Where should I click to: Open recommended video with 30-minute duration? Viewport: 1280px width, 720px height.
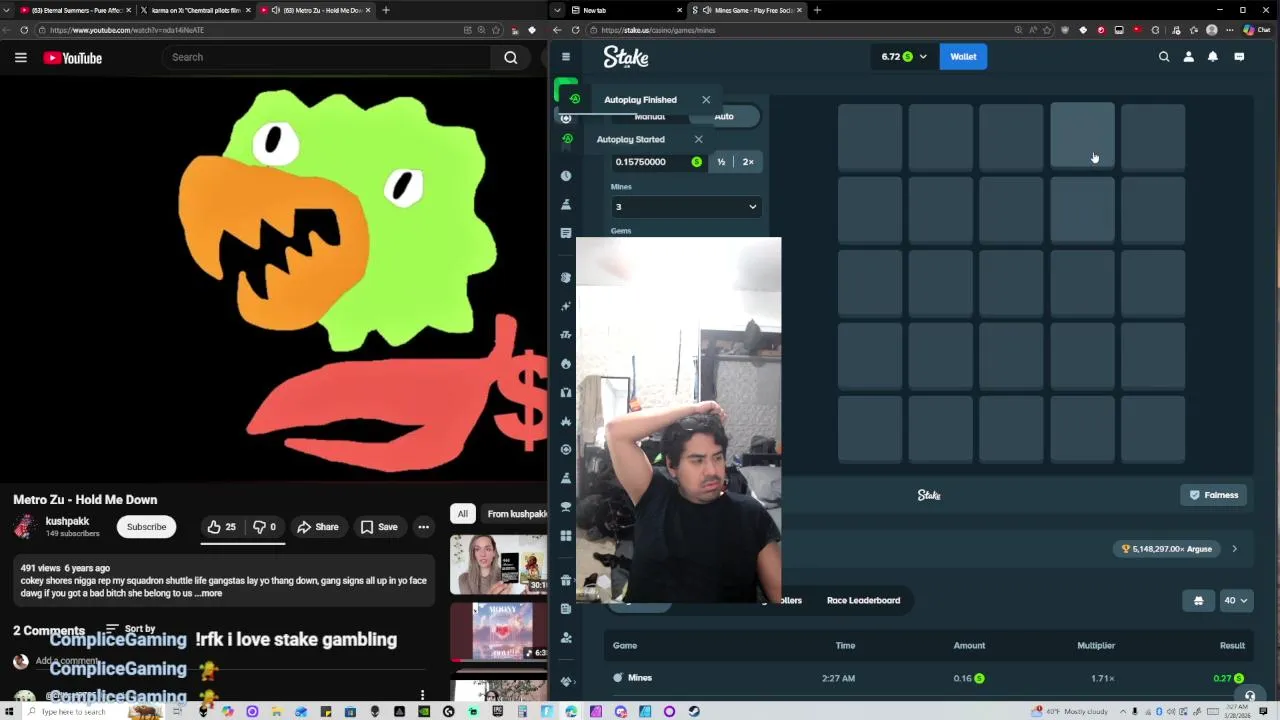pos(499,564)
